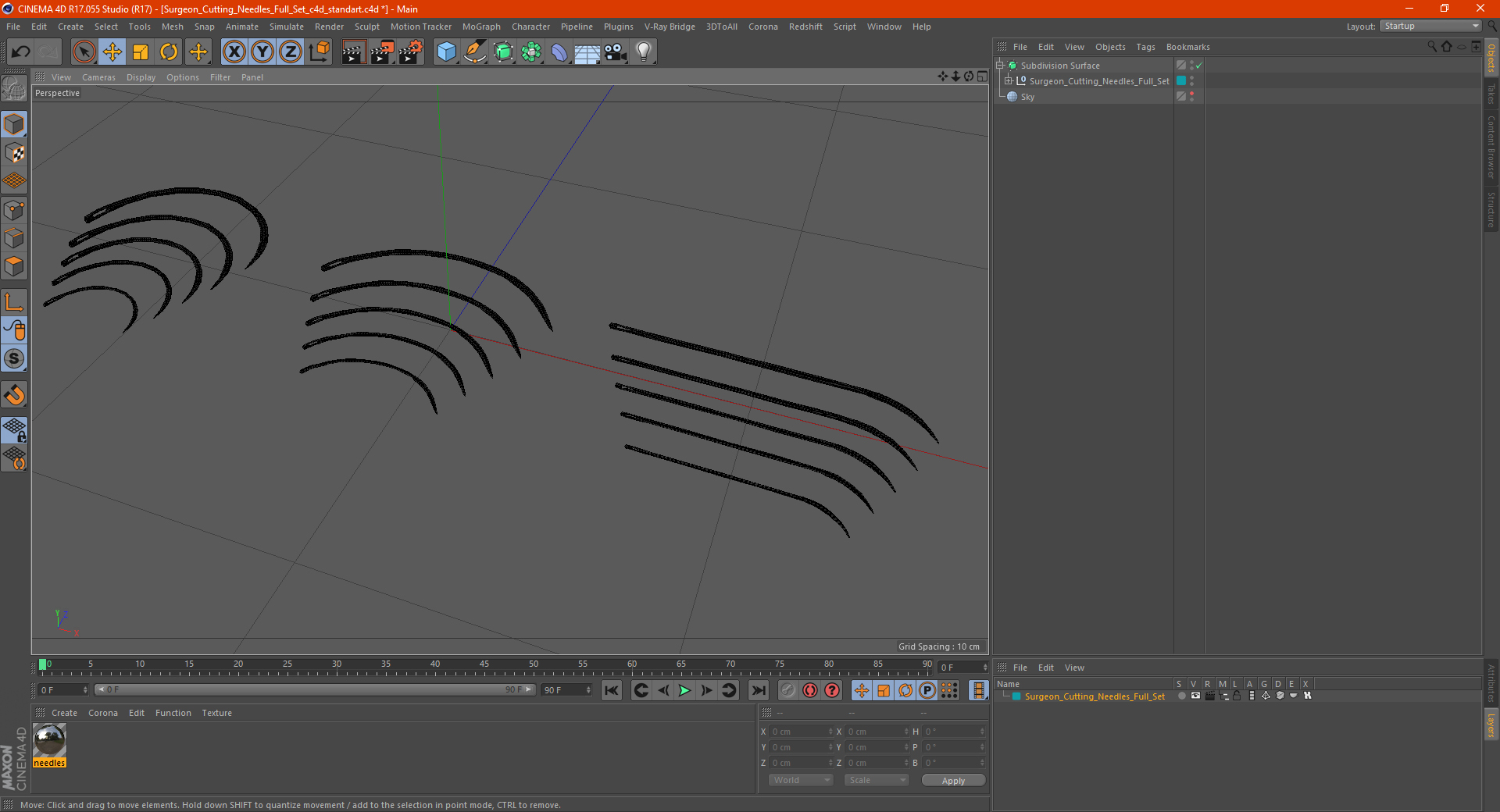Open the World coordinate dropdown
The width and height of the screenshot is (1500, 812).
point(801,780)
